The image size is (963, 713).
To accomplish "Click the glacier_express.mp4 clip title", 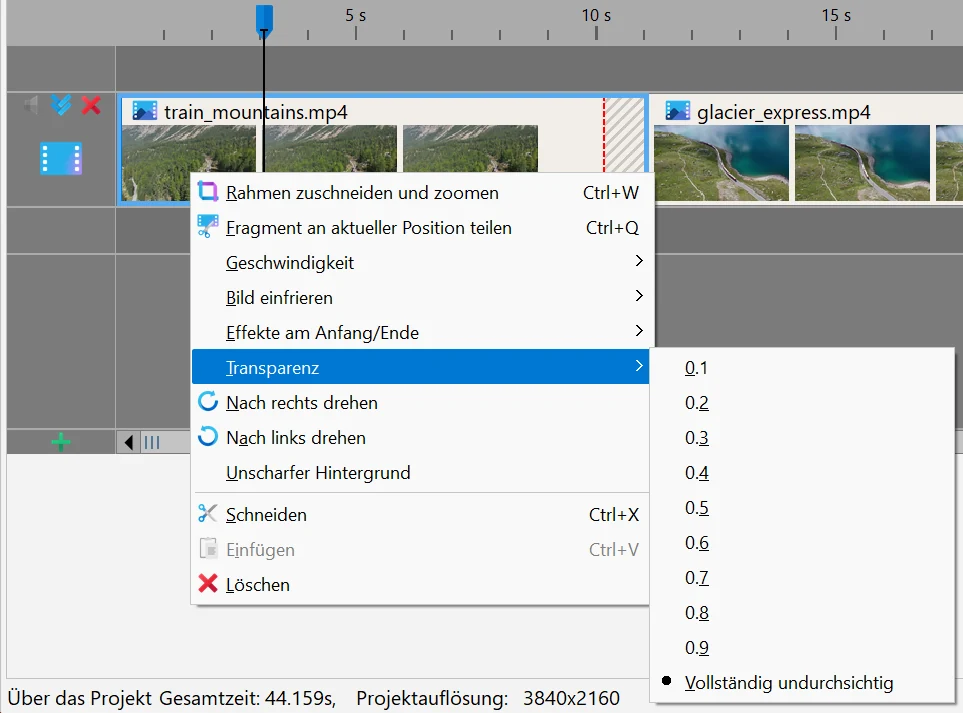I will coord(784,112).
